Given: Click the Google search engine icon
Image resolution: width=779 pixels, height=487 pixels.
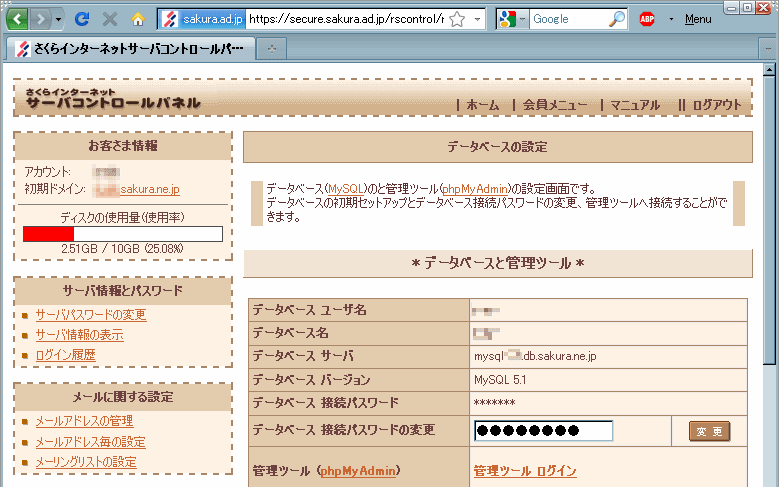Looking at the screenshot, I should pos(508,19).
